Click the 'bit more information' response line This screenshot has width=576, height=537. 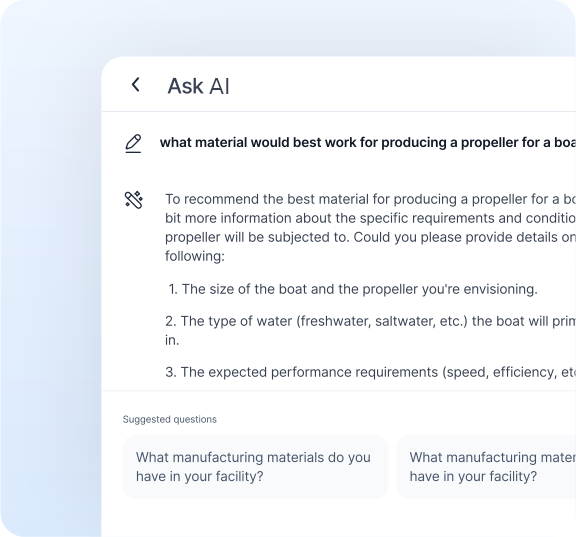pyautogui.click(x=370, y=218)
